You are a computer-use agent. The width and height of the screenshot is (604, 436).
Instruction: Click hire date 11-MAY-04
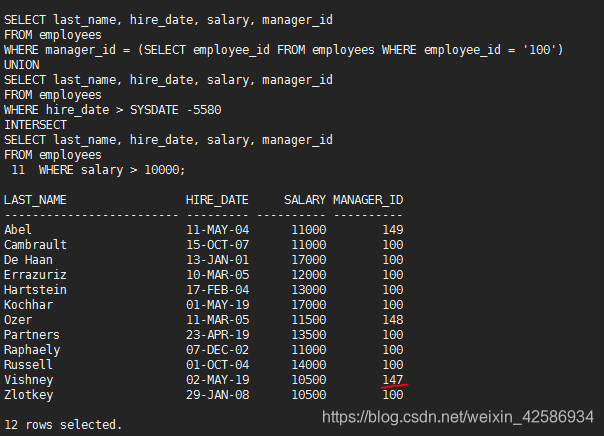point(218,230)
